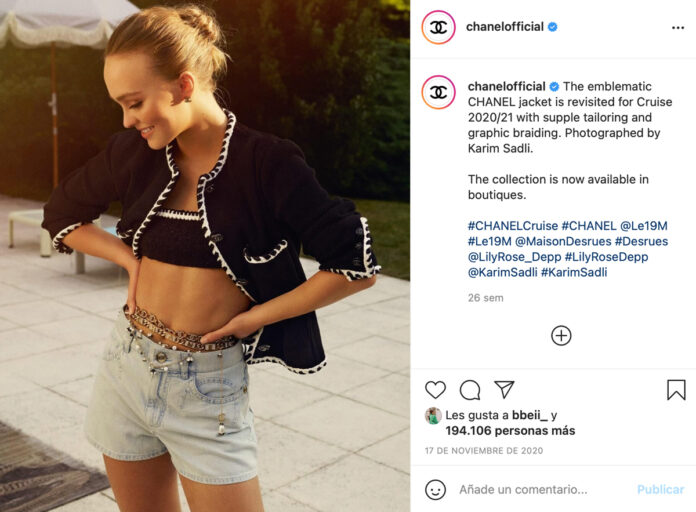Image resolution: width=696 pixels, height=512 pixels.
Task: Open the @MaisonDesrues mention link
Action: click(563, 241)
